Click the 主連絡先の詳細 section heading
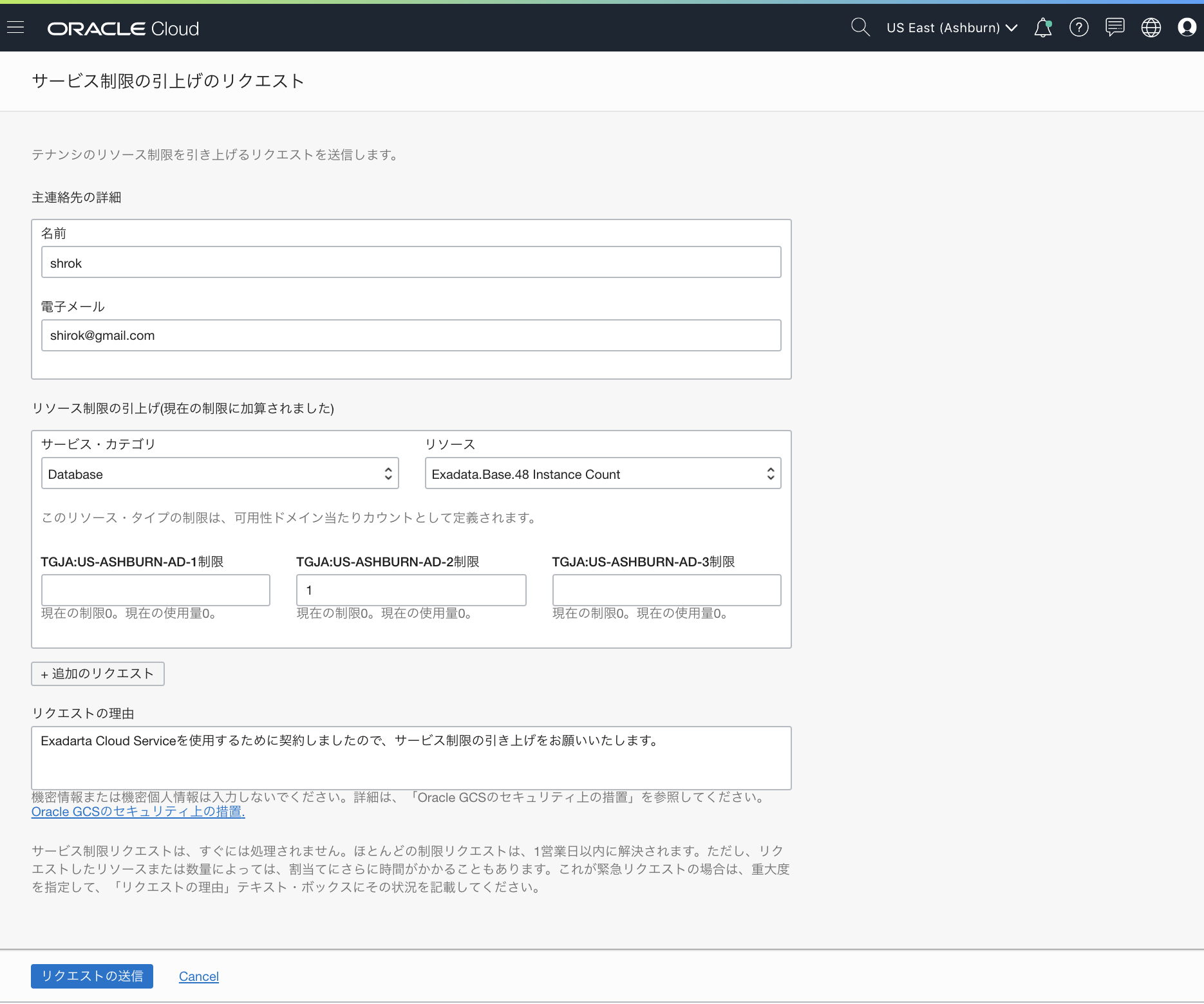 77,198
